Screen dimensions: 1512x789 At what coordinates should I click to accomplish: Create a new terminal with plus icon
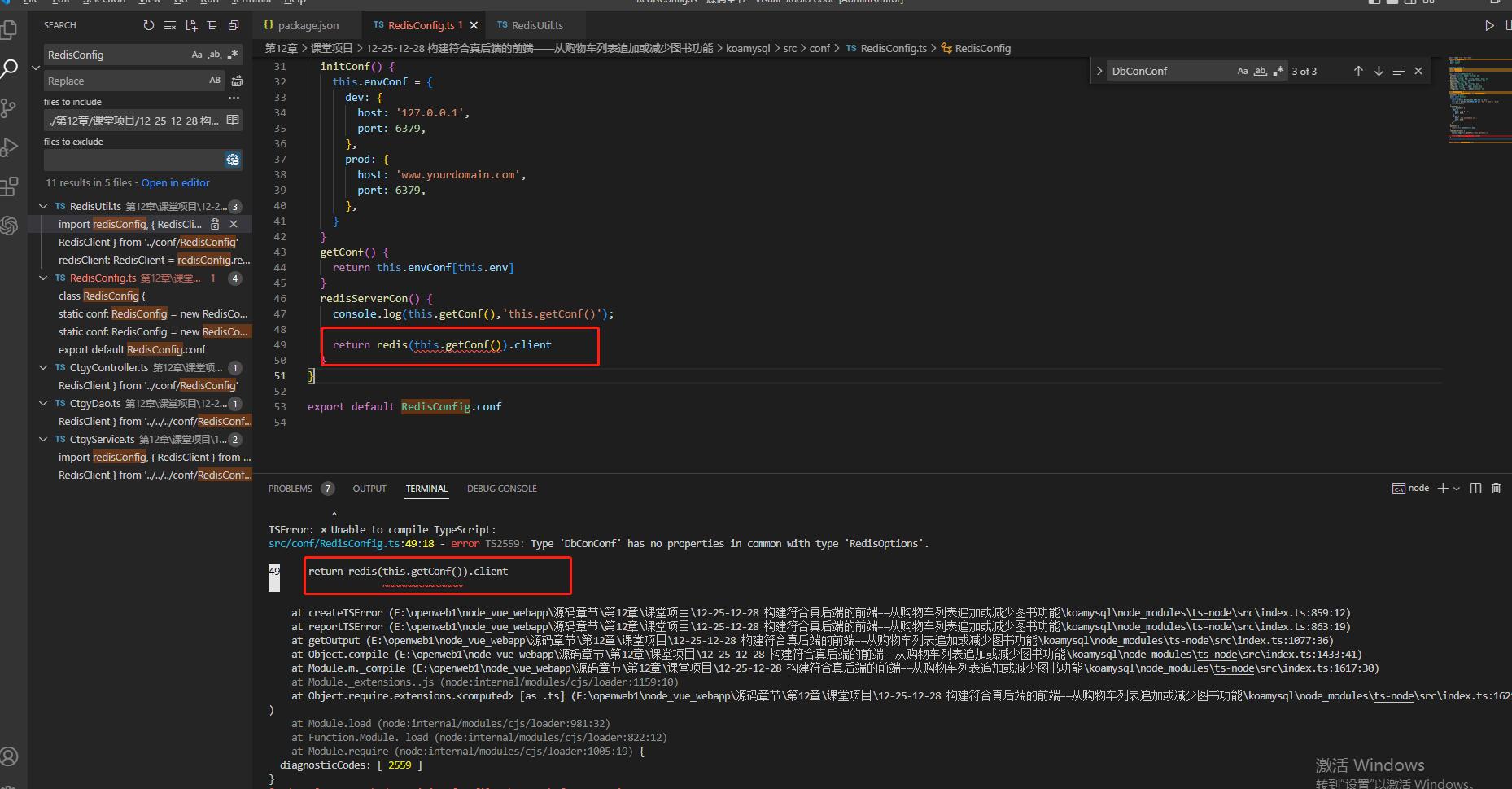pos(1443,488)
